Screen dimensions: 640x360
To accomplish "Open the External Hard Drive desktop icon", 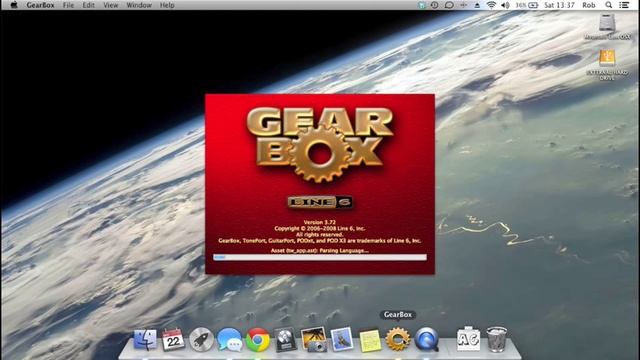I will point(607,58).
